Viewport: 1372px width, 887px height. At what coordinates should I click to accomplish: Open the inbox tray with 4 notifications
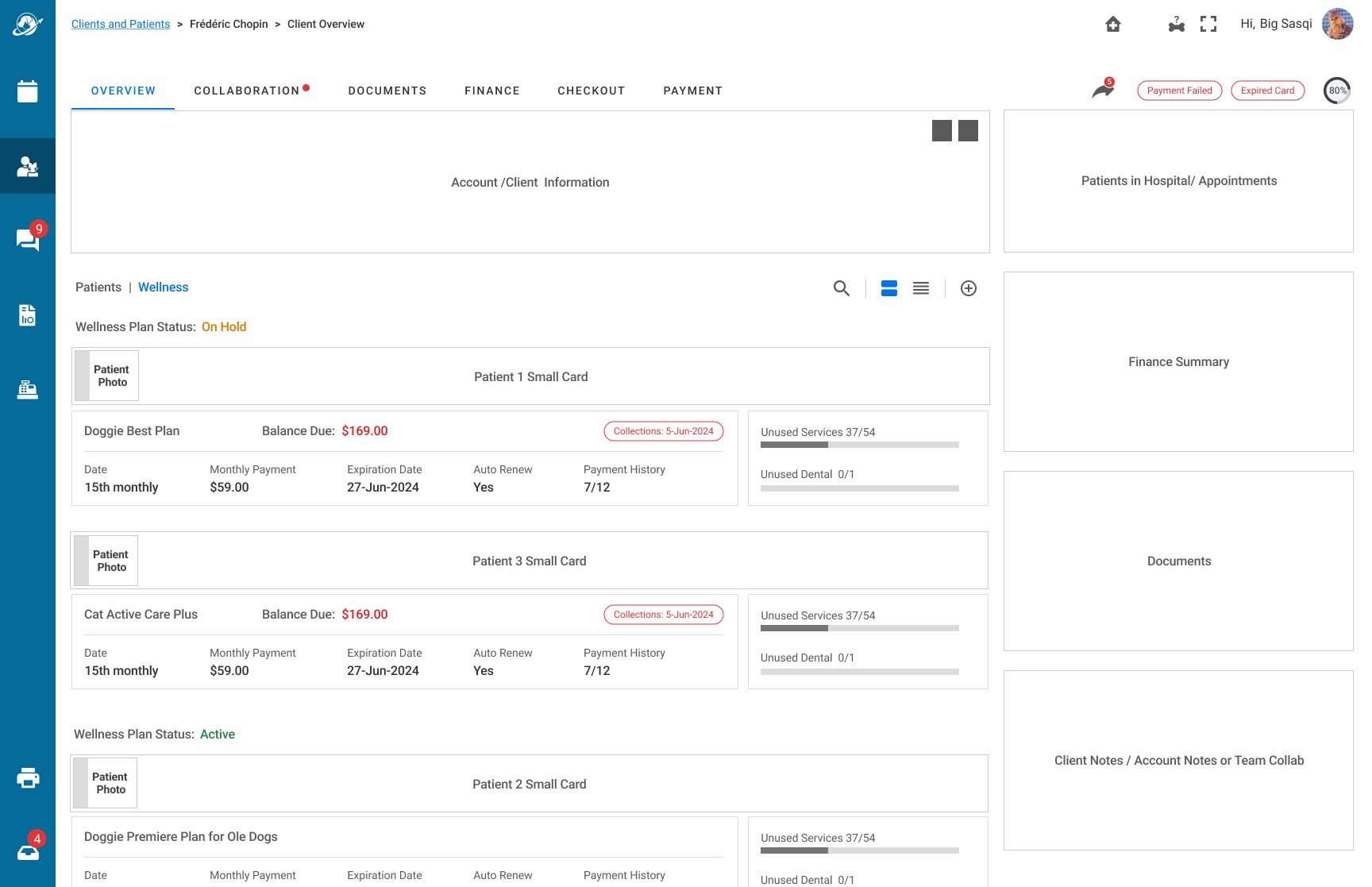click(28, 852)
